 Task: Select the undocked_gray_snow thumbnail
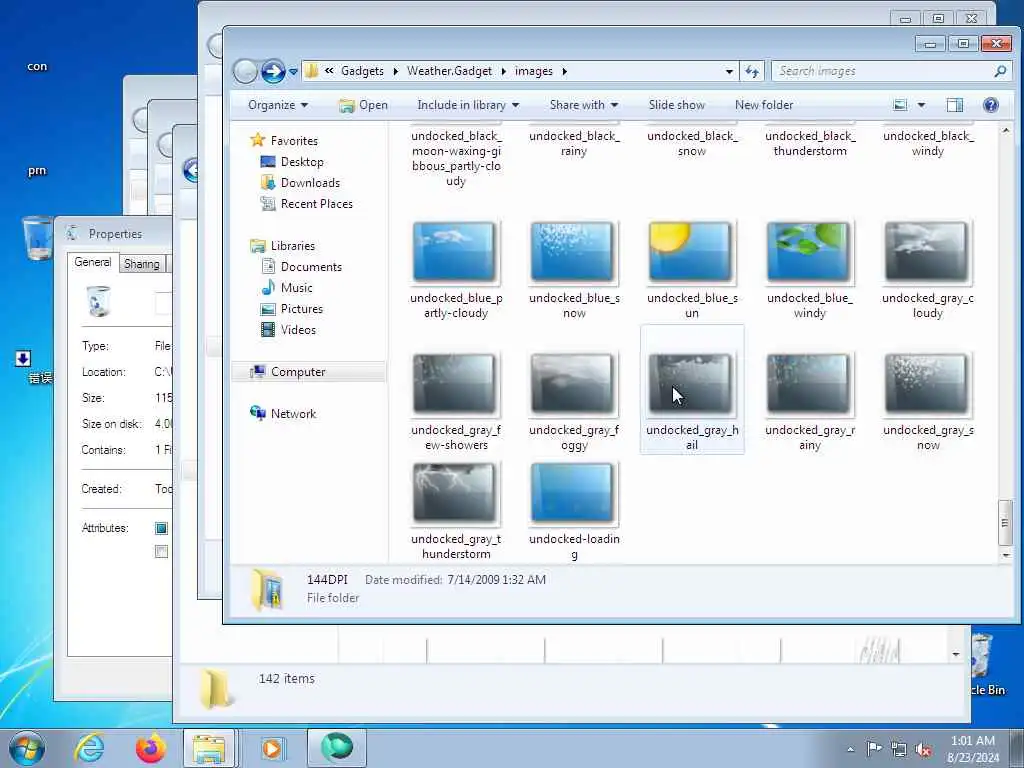coord(927,384)
